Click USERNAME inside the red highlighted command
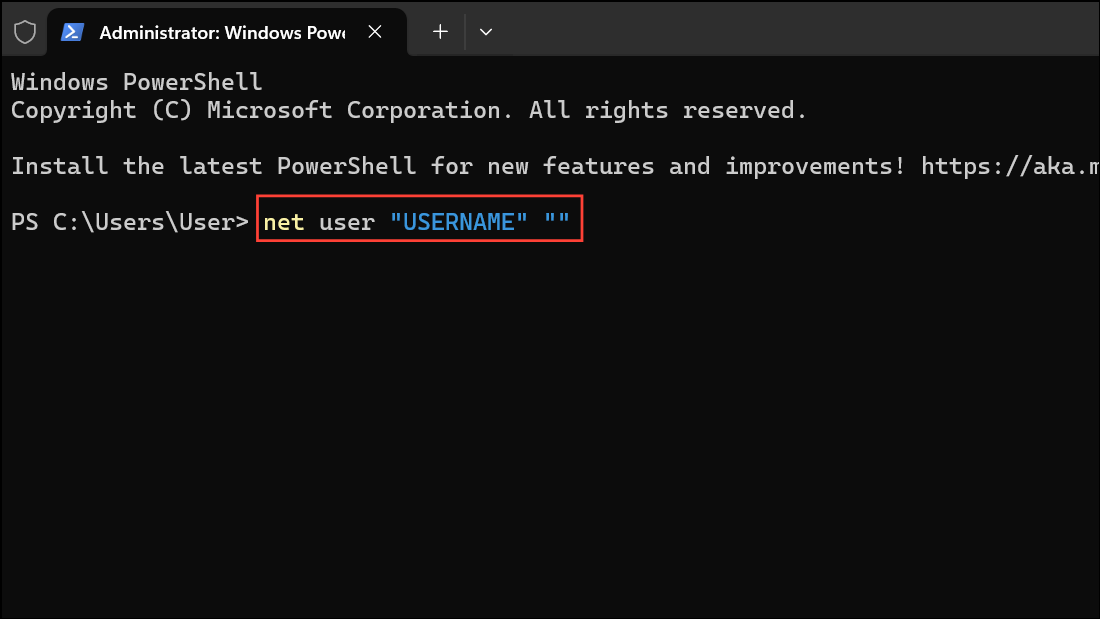This screenshot has height=619, width=1100. pyautogui.click(x=459, y=221)
